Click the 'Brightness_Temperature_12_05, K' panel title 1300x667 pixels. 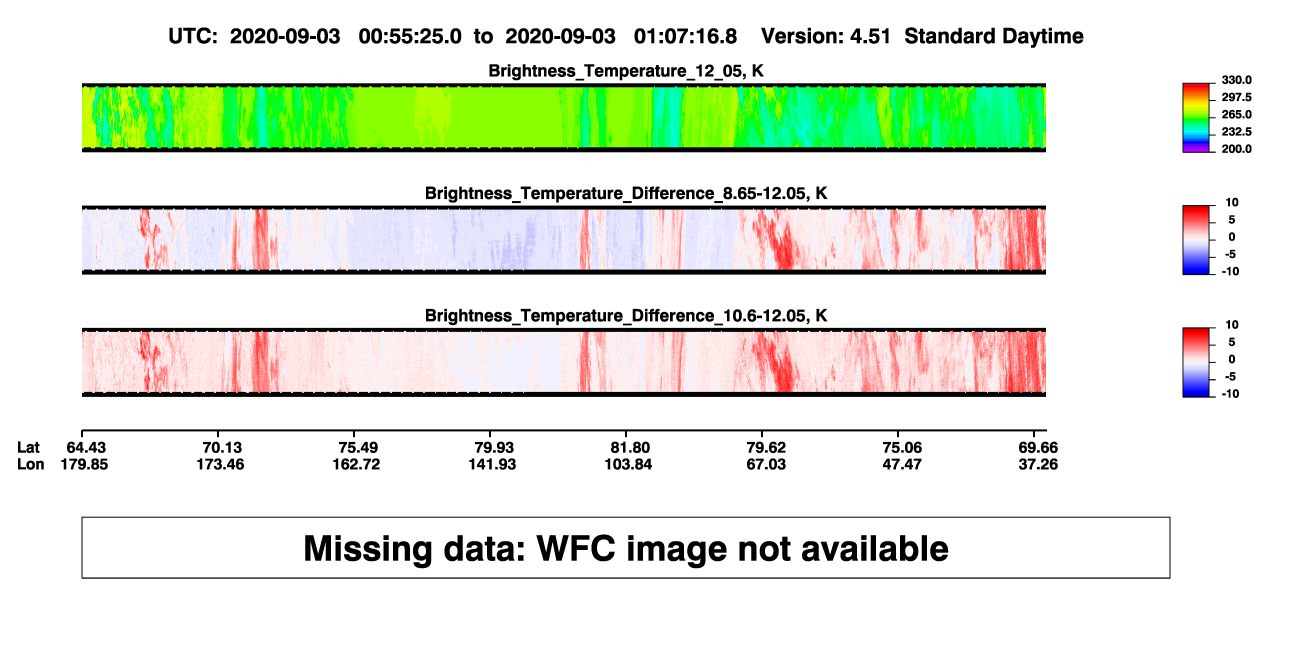point(626,70)
